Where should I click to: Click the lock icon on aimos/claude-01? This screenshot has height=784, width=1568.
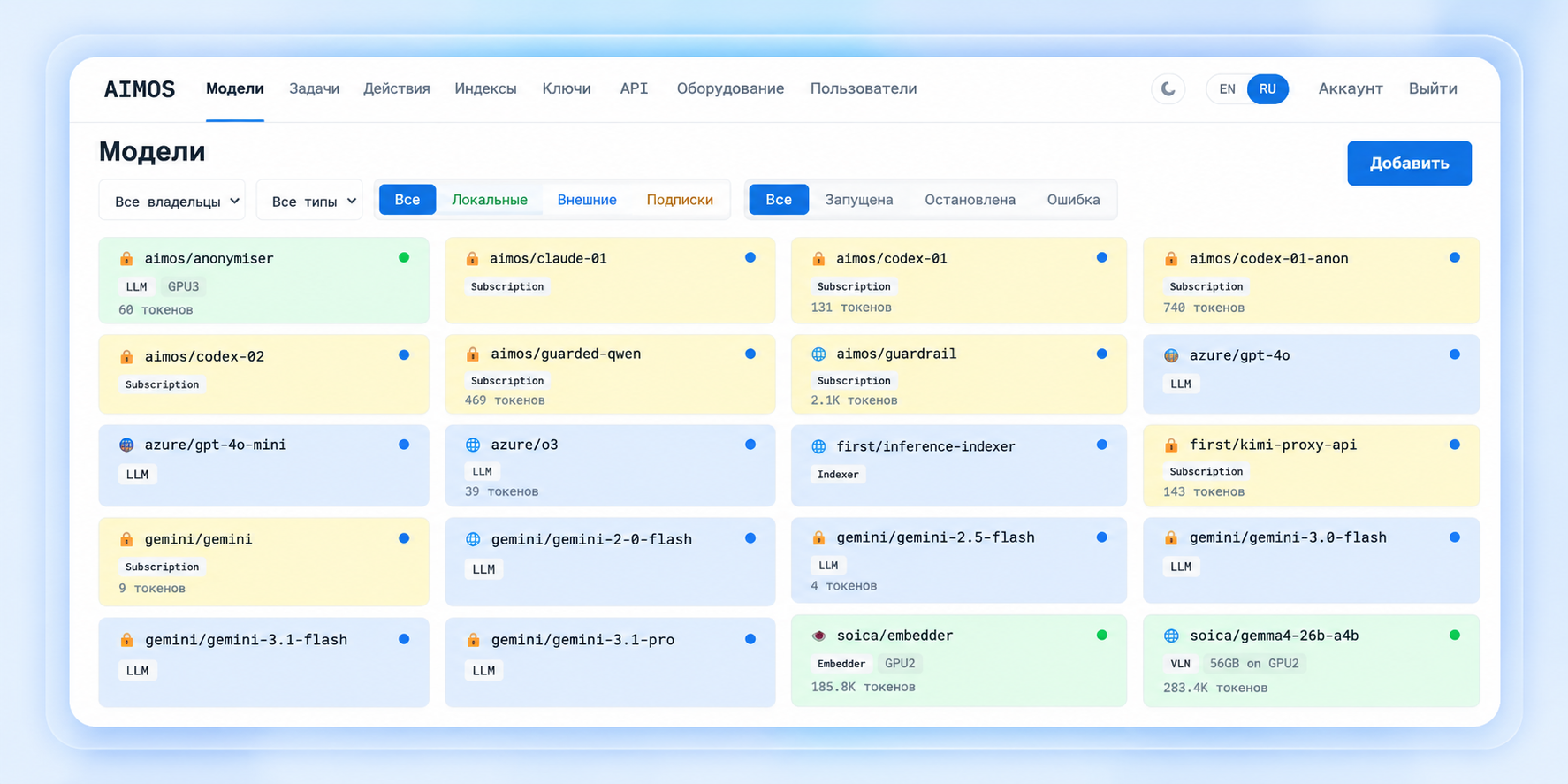pyautogui.click(x=472, y=258)
